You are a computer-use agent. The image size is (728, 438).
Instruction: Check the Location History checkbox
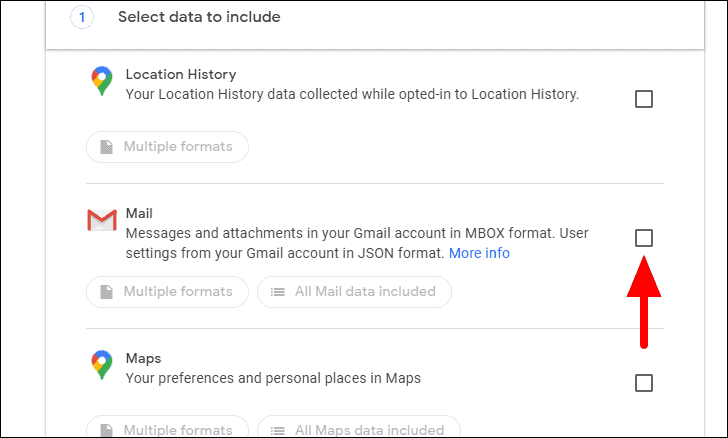pos(644,99)
